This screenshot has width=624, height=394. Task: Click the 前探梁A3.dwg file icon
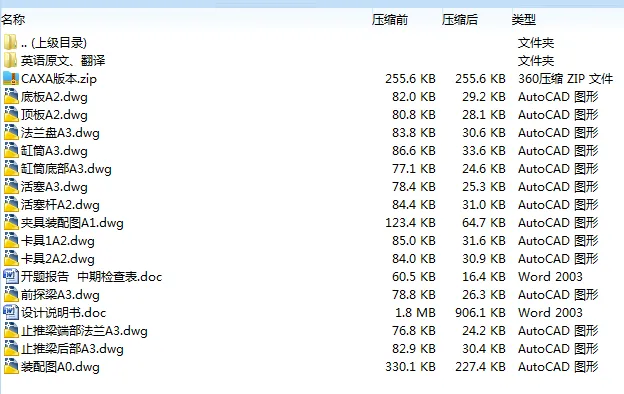pos(11,294)
